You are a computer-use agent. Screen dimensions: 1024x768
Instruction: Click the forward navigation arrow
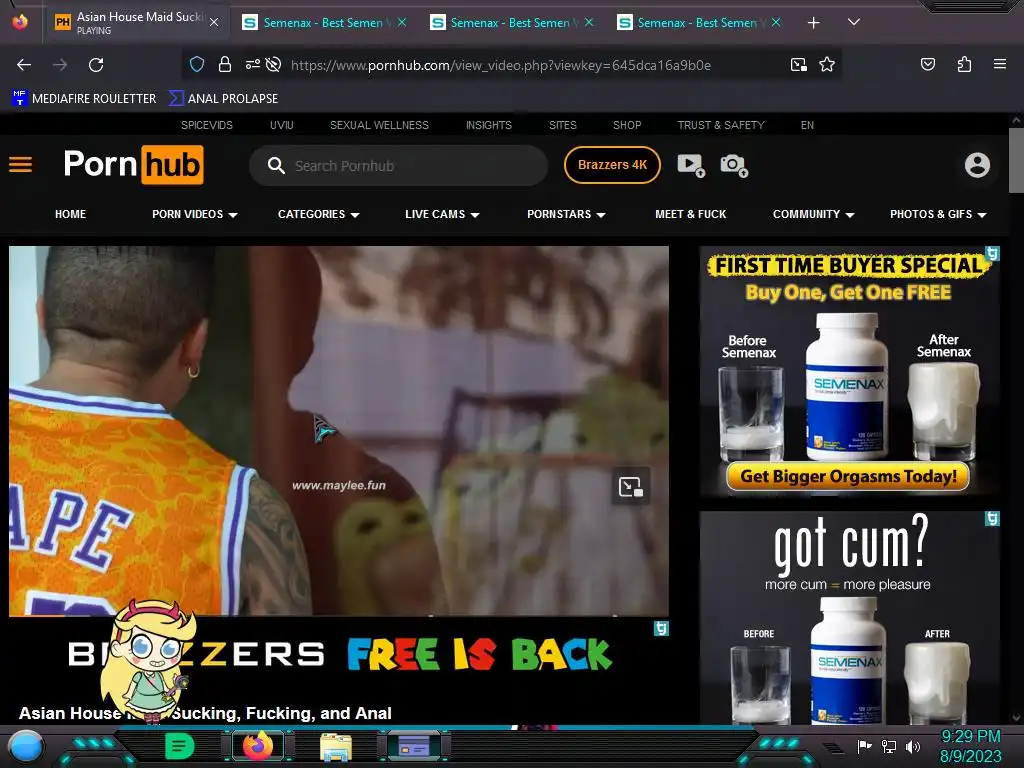[60, 65]
